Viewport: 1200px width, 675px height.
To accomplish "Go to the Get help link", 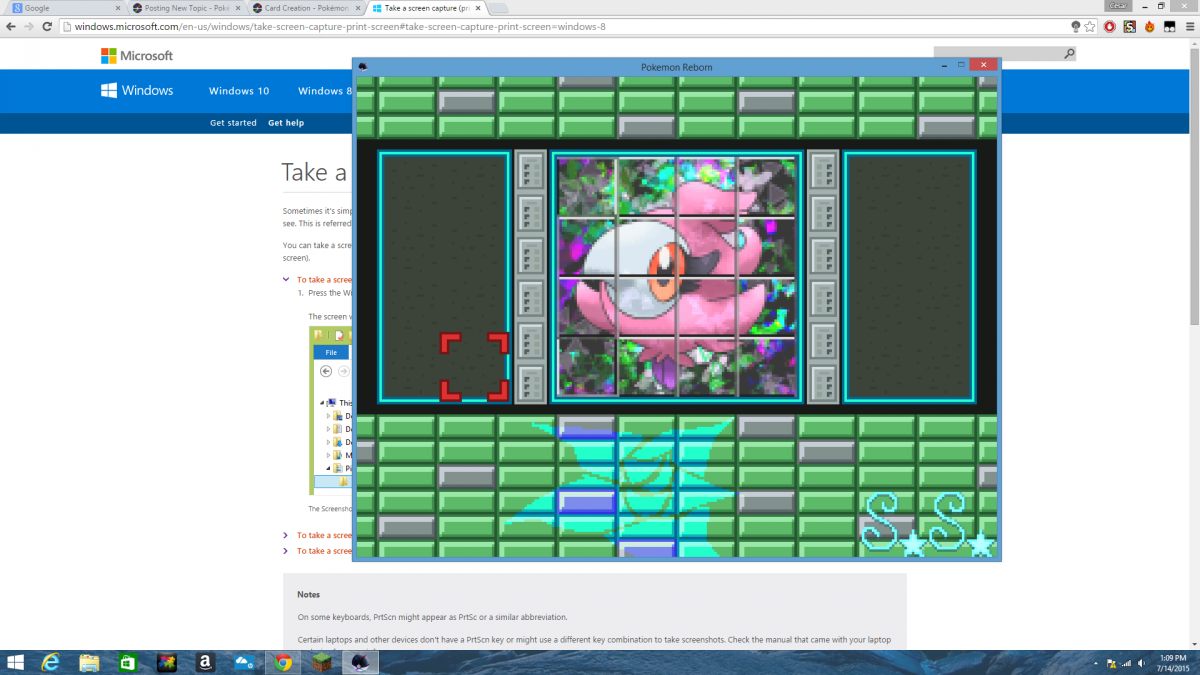I will 286,123.
